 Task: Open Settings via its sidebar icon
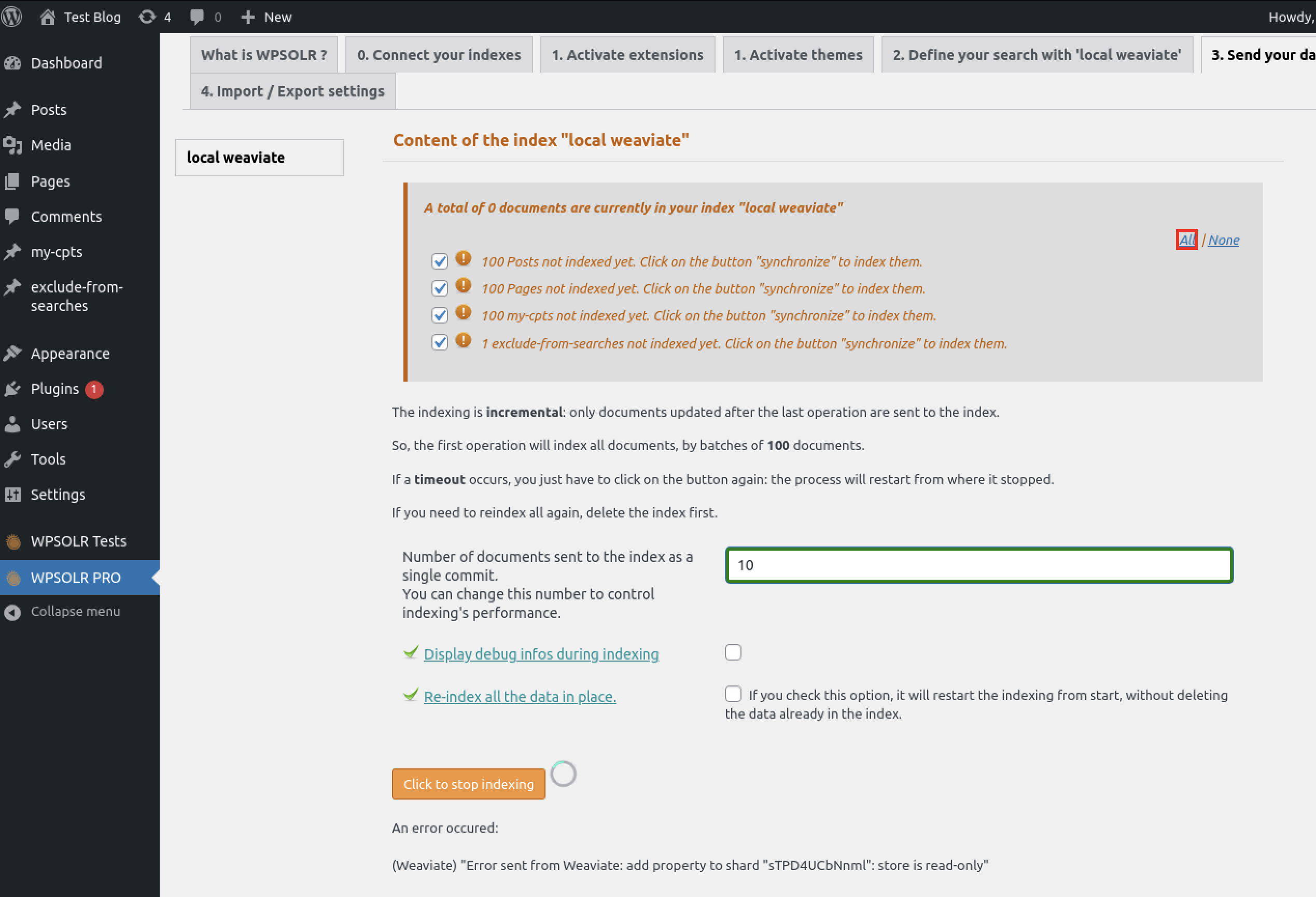pos(13,494)
